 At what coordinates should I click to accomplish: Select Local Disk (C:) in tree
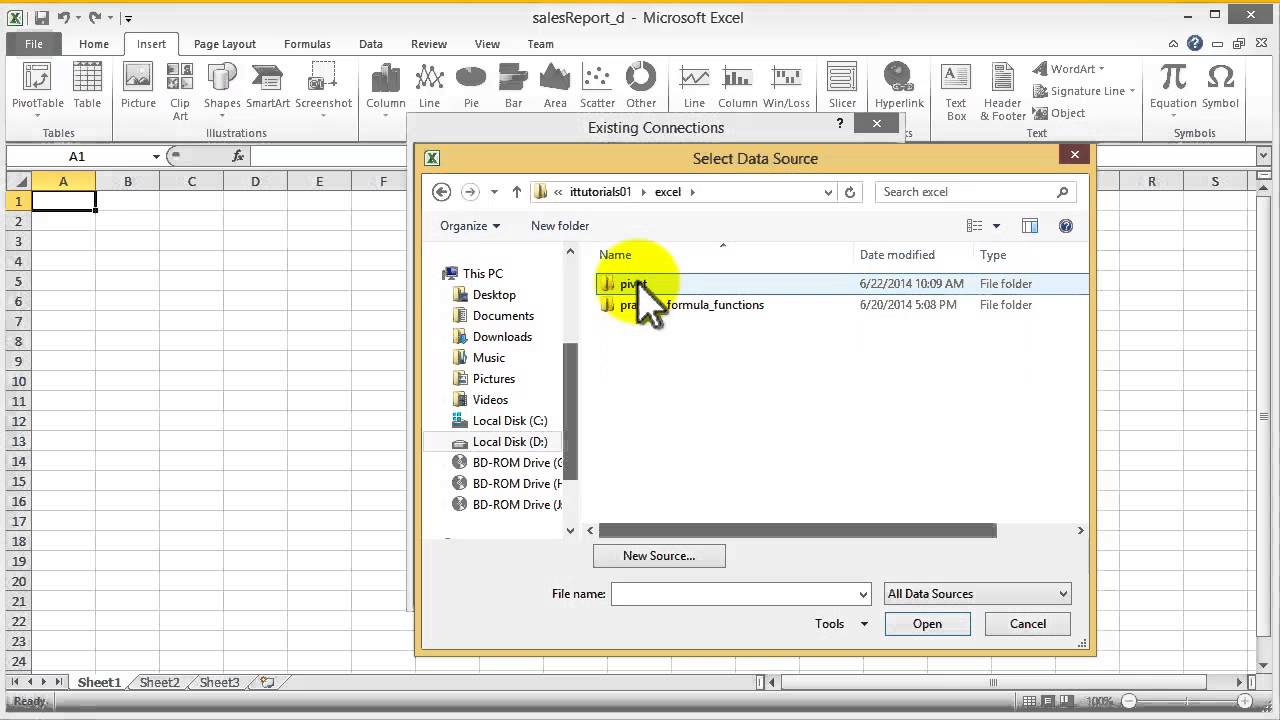click(510, 421)
